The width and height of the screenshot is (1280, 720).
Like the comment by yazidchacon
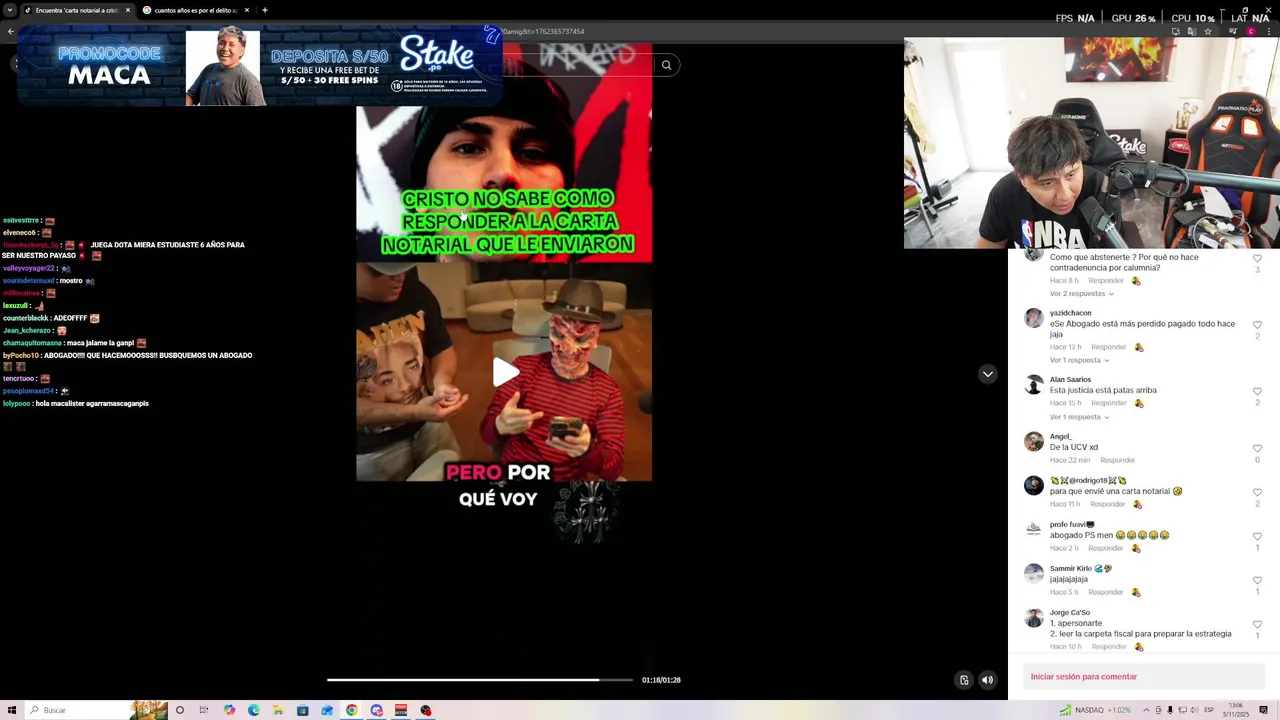1257,325
